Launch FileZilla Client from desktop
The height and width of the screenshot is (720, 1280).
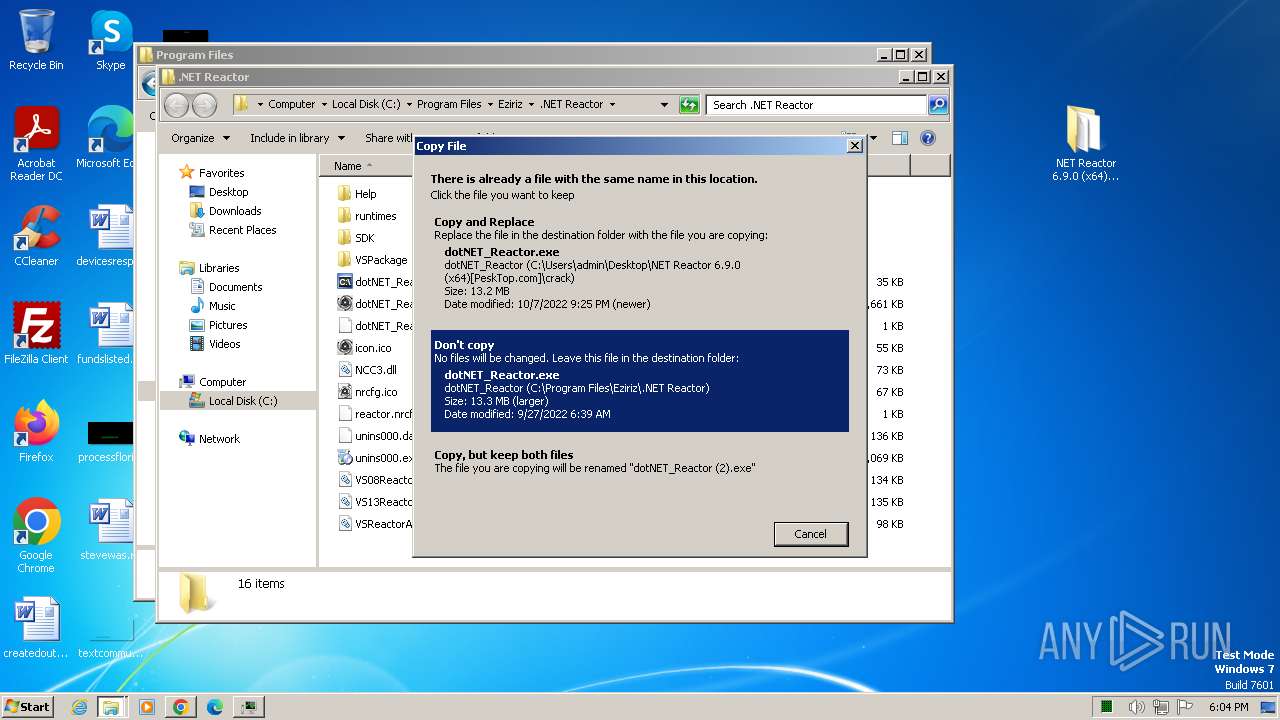coord(36,334)
